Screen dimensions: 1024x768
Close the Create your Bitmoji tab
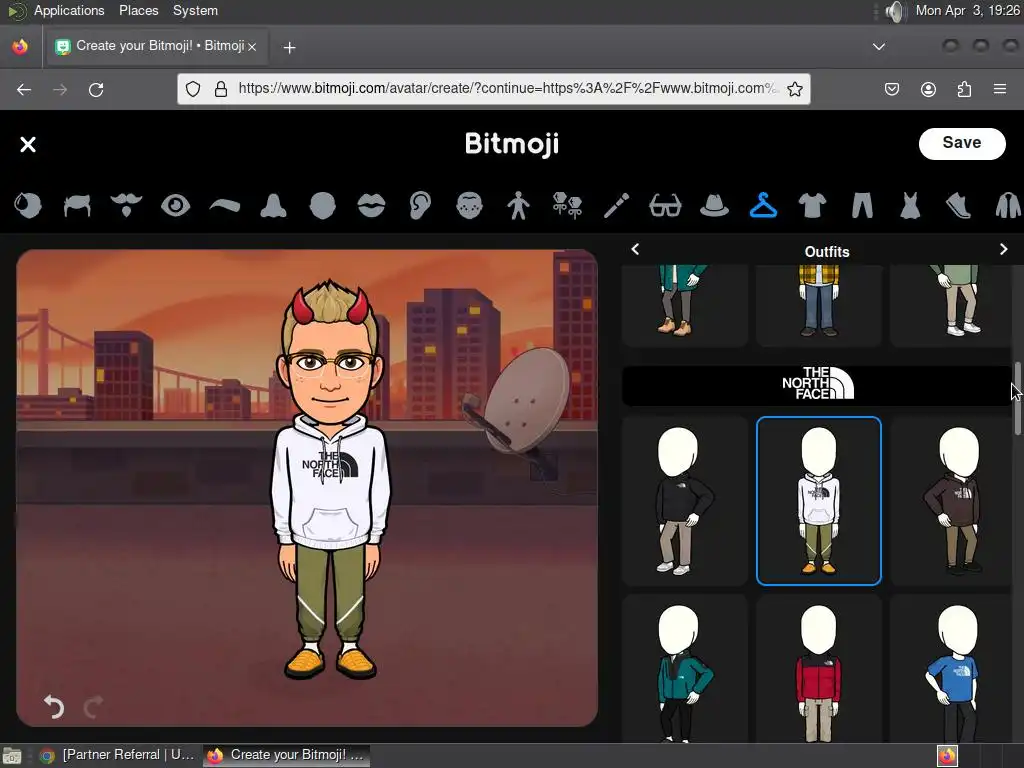click(252, 47)
